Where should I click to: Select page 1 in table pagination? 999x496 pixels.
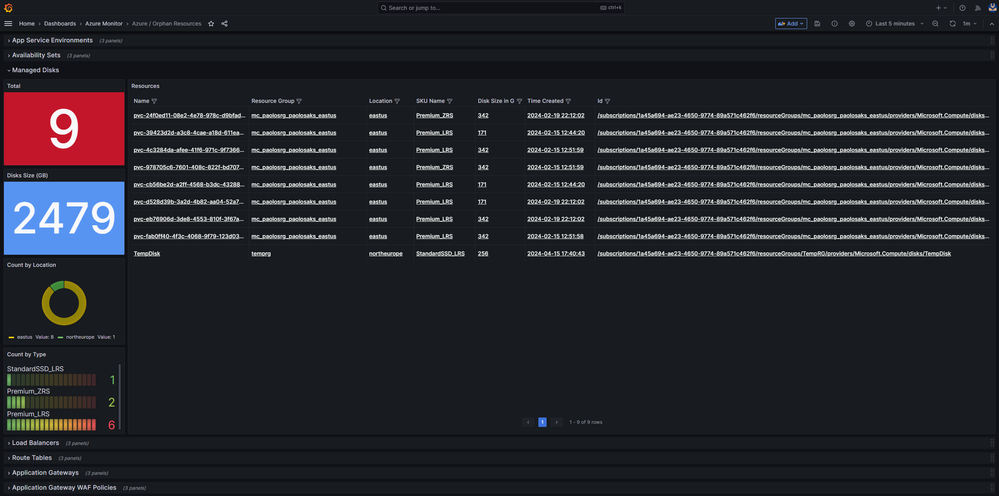tap(542, 422)
